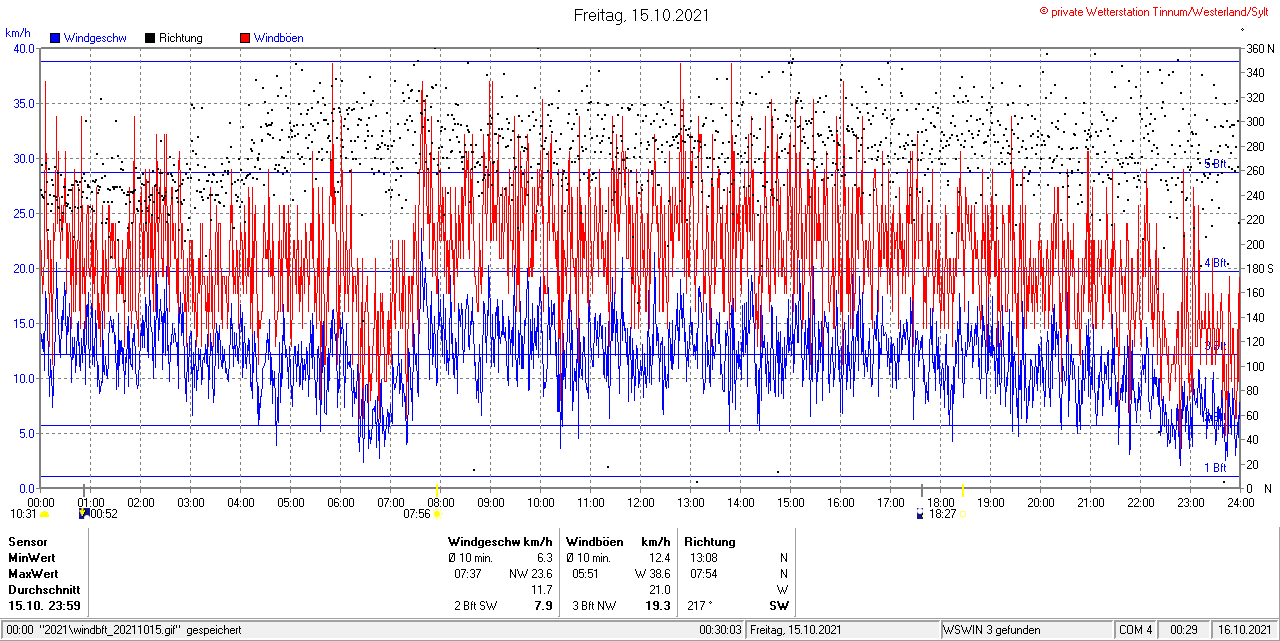Click the 16.10.2021 status bar date

tap(1243, 630)
